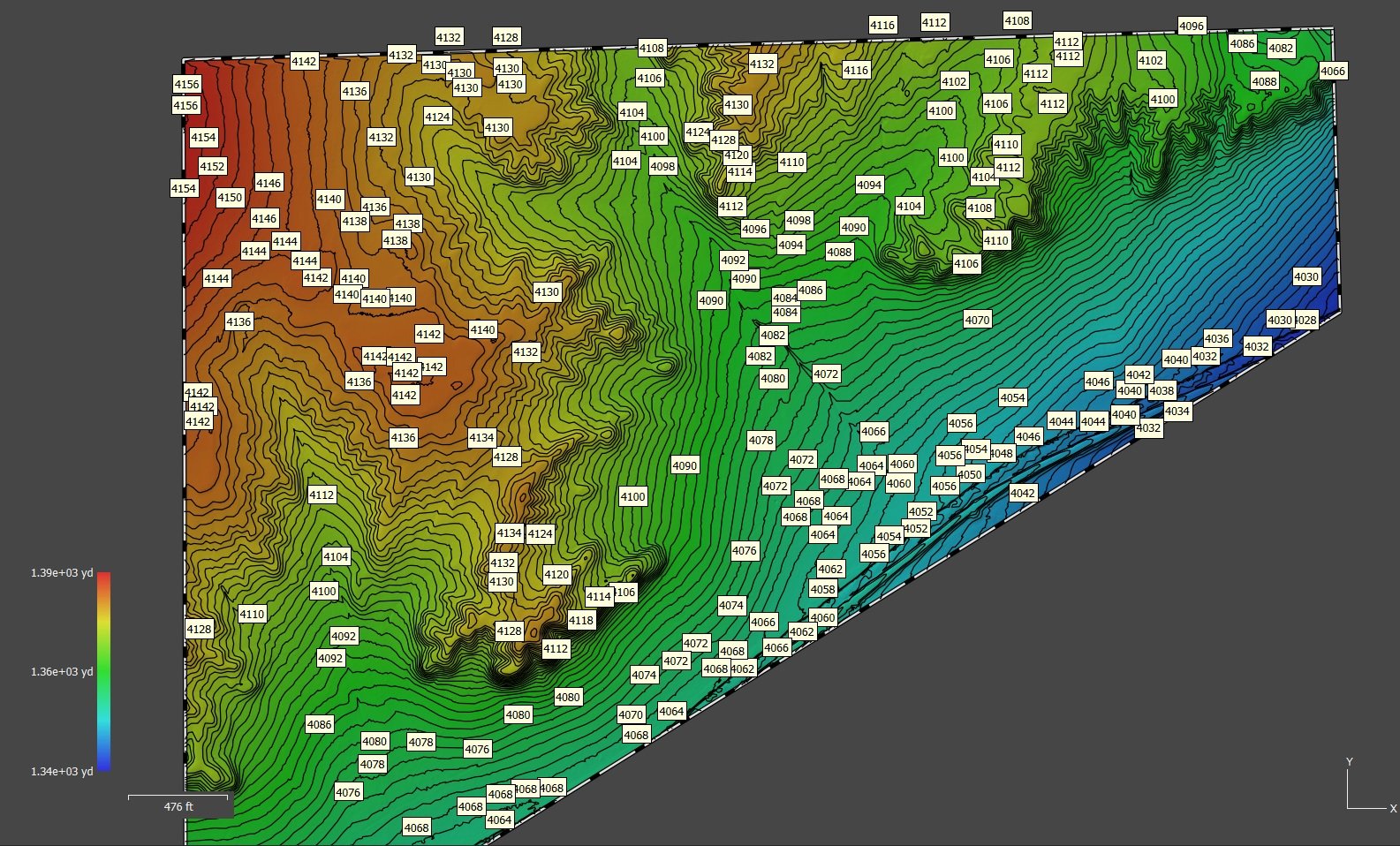
Task: Click the 476 ft scale bar
Action: point(178,804)
